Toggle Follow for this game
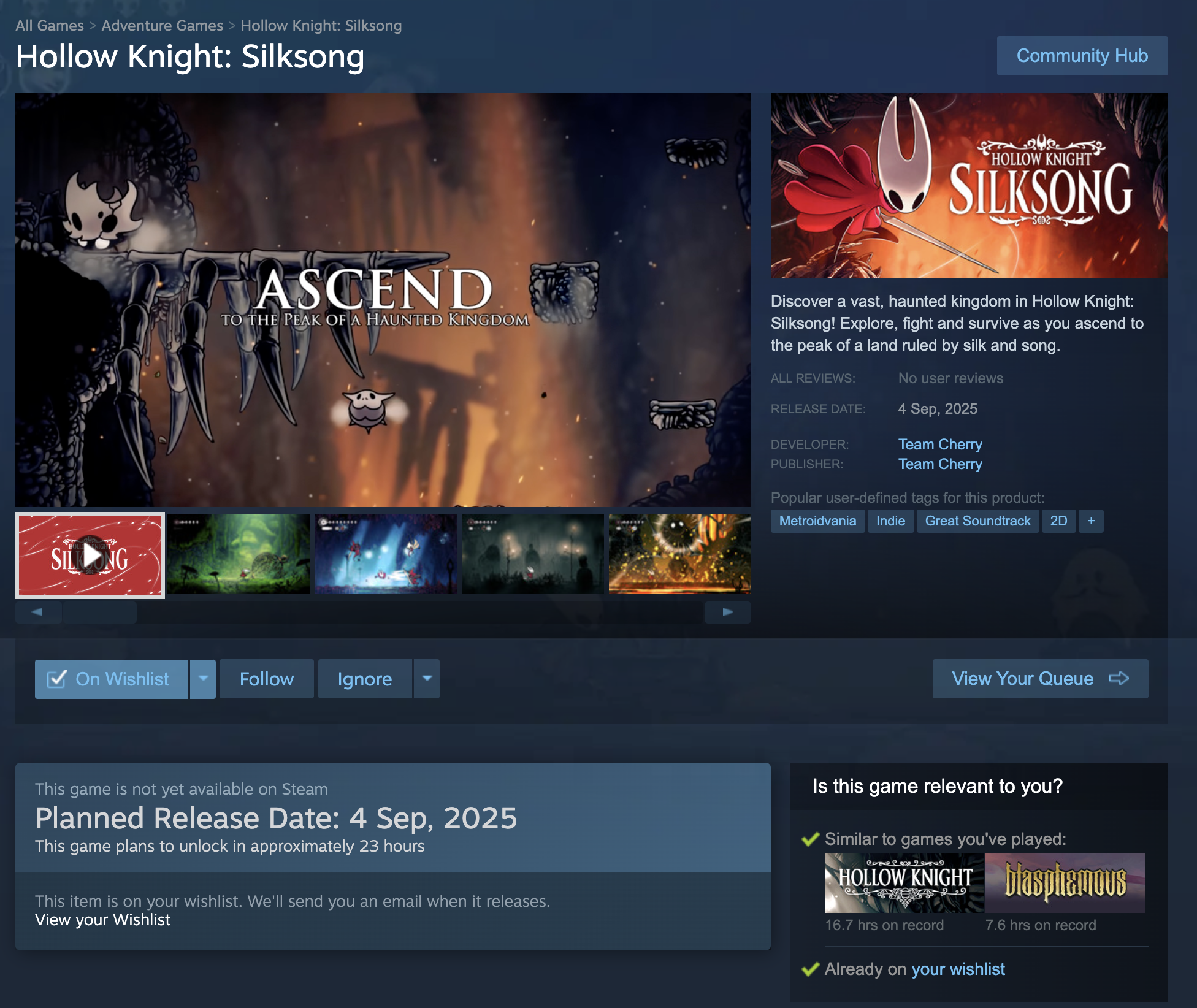 pyautogui.click(x=267, y=679)
